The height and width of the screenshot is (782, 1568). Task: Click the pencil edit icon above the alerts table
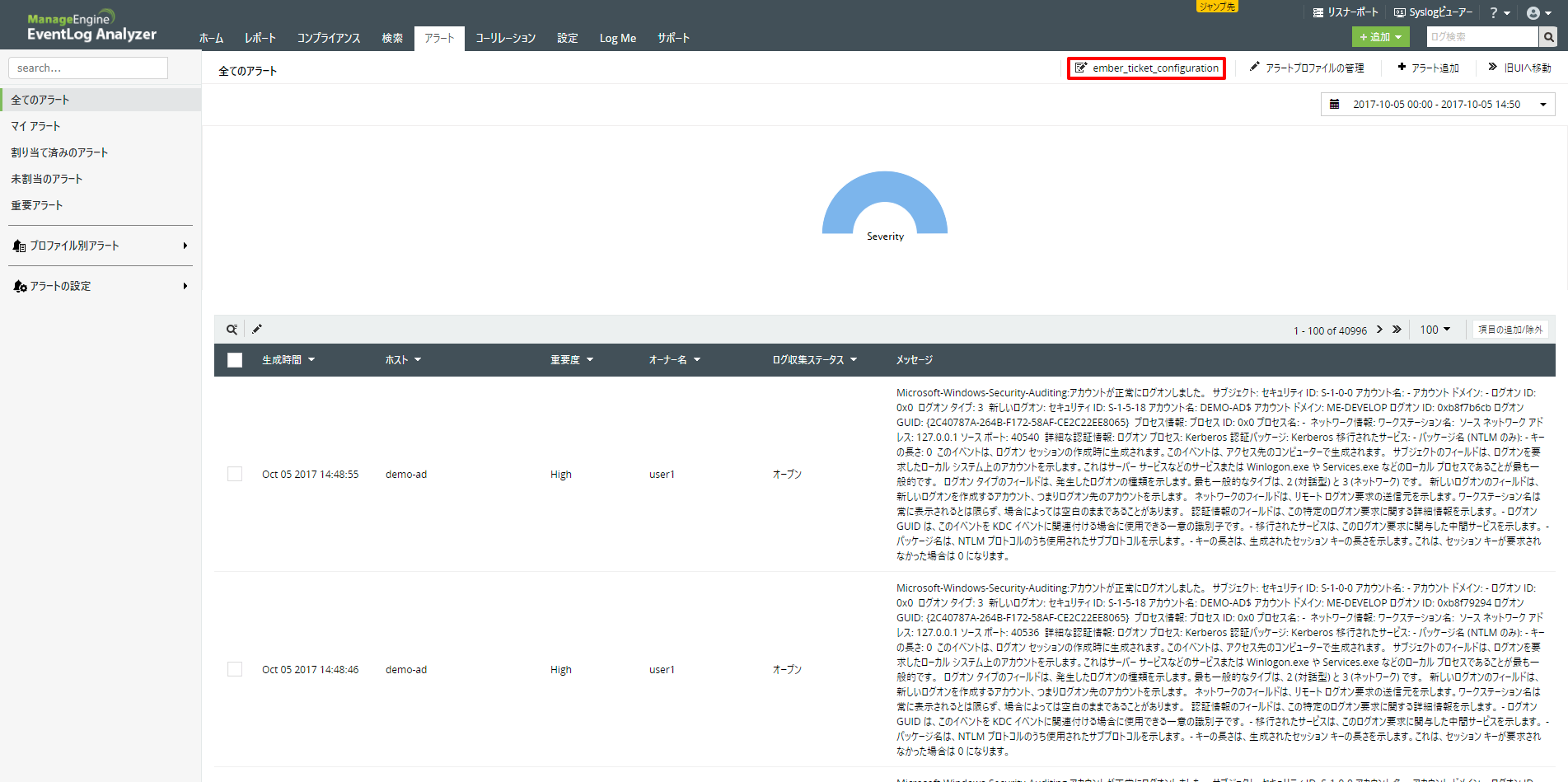257,329
